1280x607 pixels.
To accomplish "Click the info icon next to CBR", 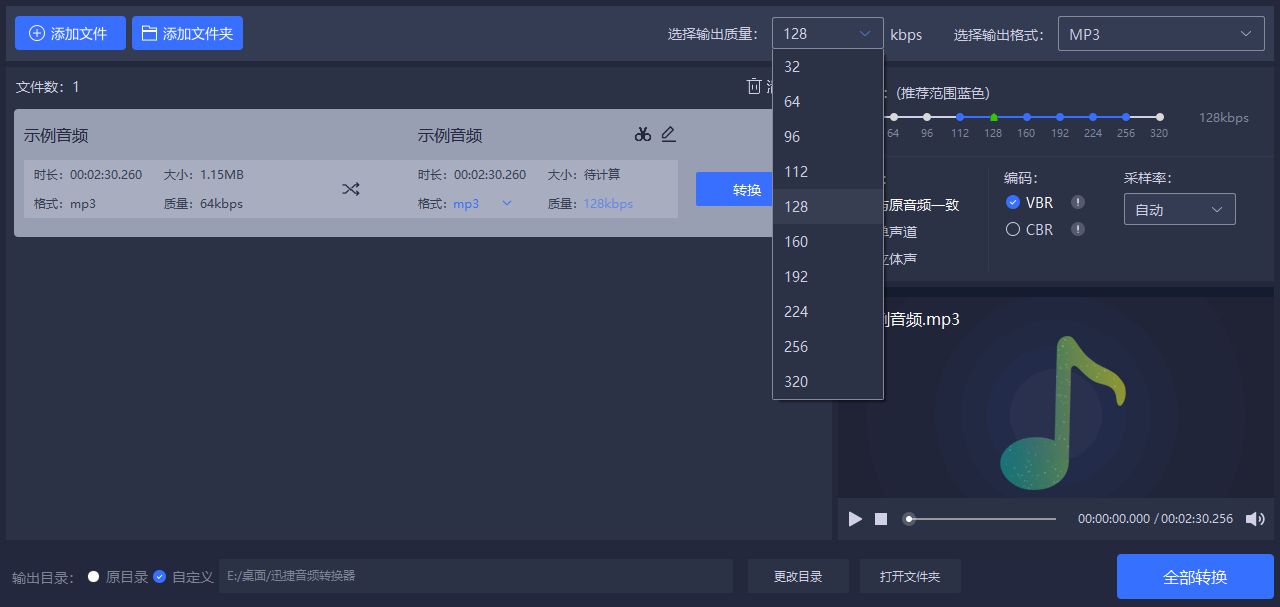I will (1078, 229).
